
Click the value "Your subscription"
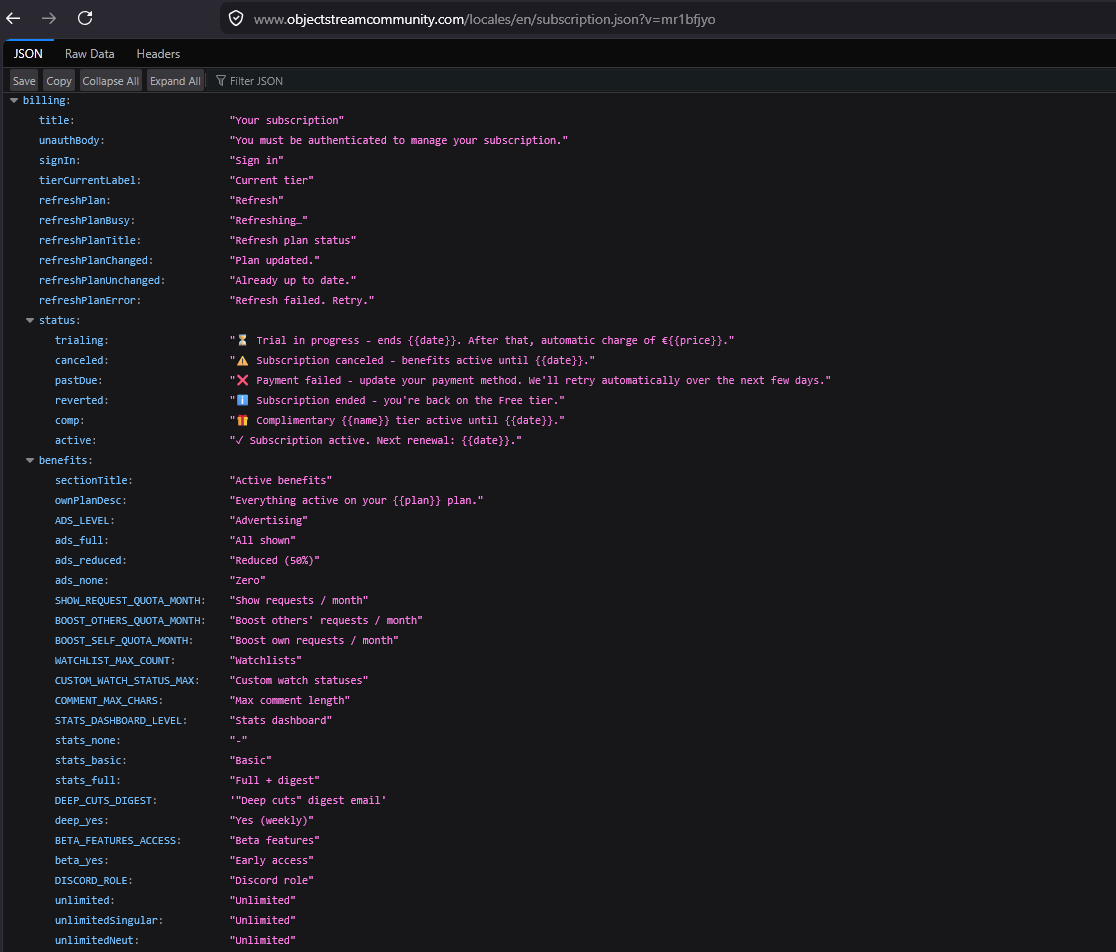click(x=287, y=121)
